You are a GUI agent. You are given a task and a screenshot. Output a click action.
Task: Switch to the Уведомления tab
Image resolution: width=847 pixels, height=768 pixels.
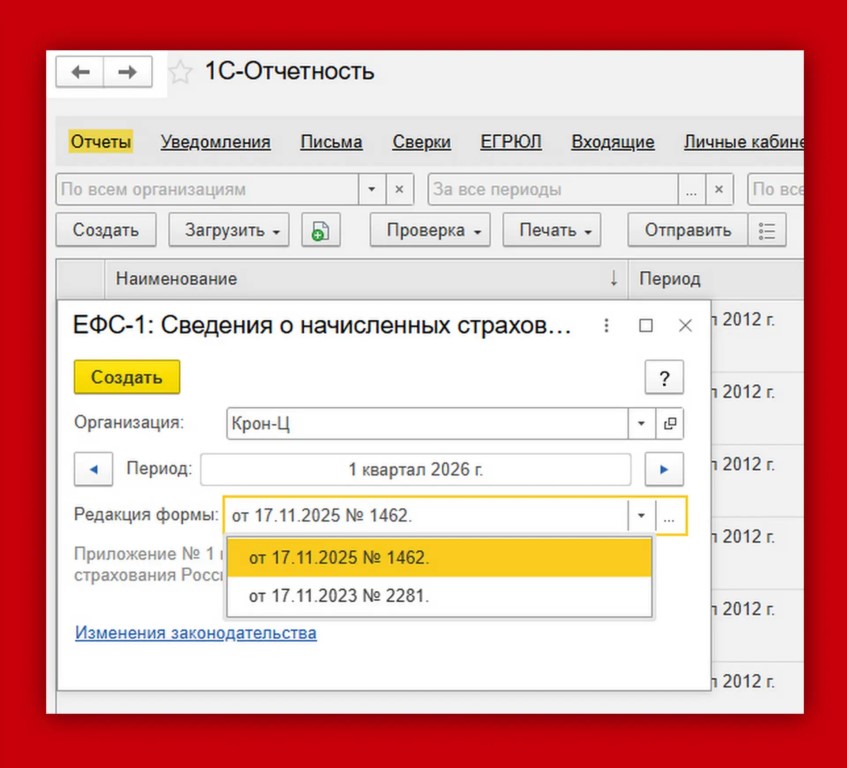point(216,142)
